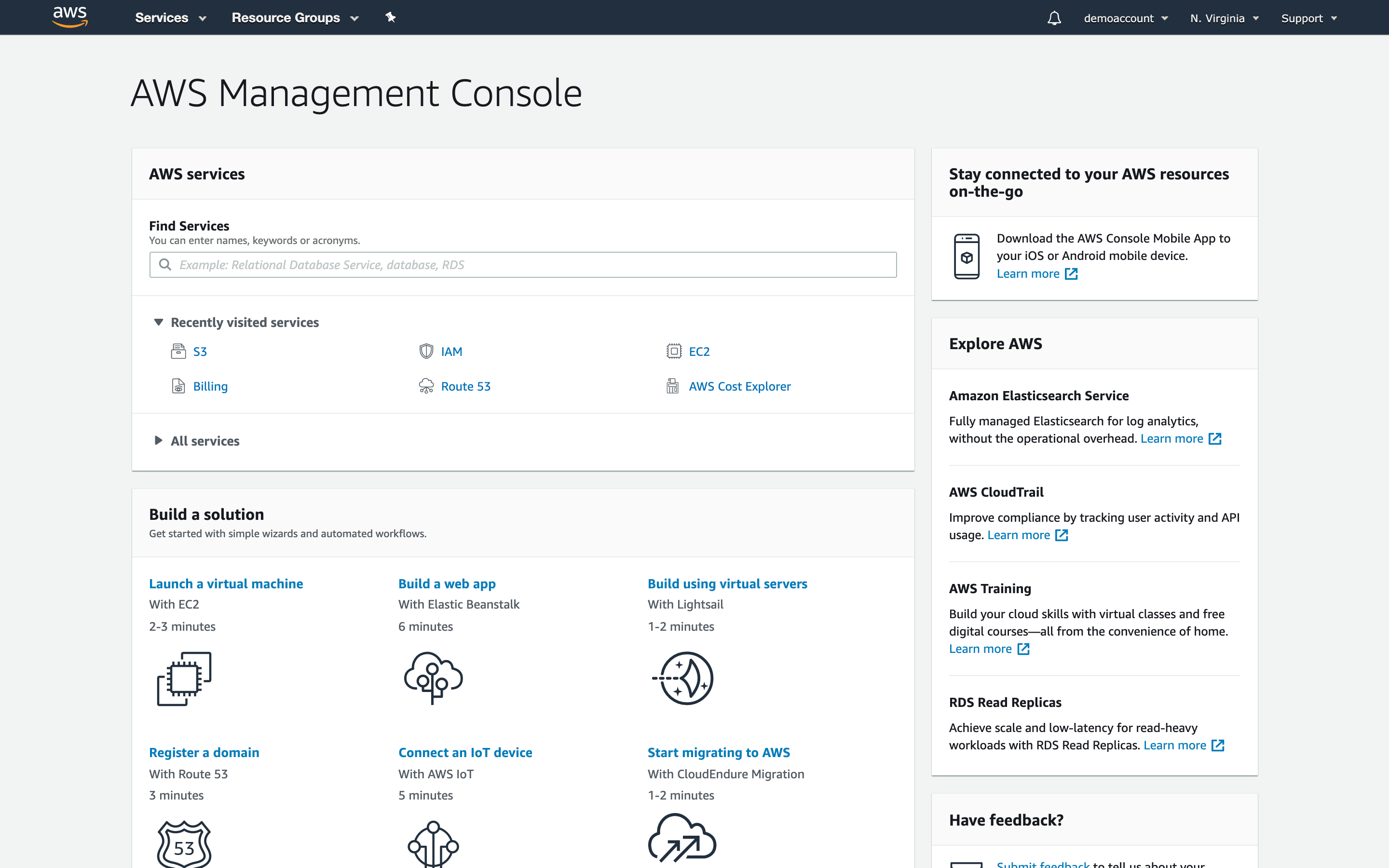
Task: Open the S3 service link
Action: click(200, 352)
